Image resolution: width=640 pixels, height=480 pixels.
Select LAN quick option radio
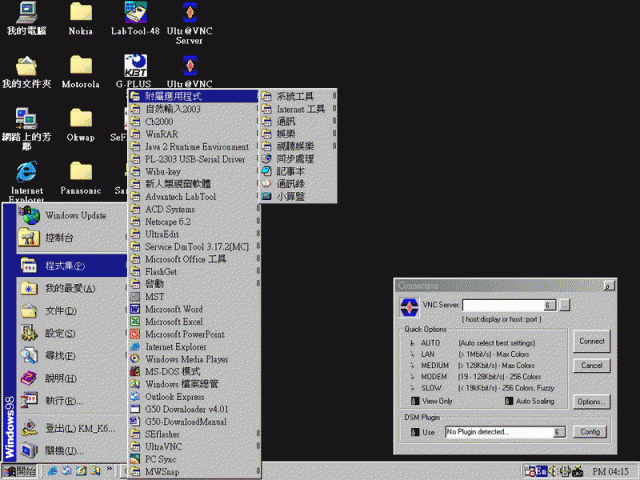pyautogui.click(x=412, y=354)
